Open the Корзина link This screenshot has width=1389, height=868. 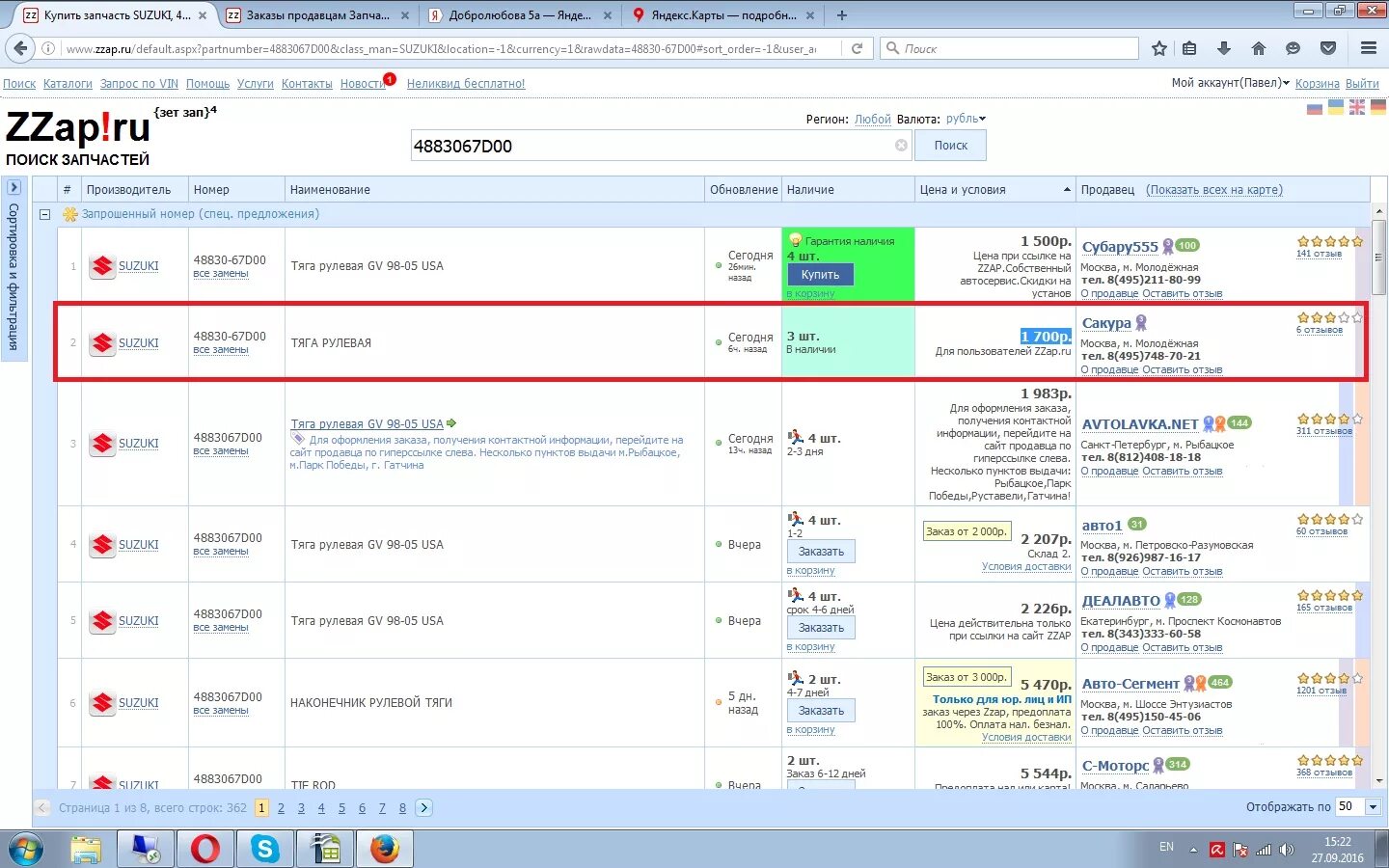pos(1318,84)
